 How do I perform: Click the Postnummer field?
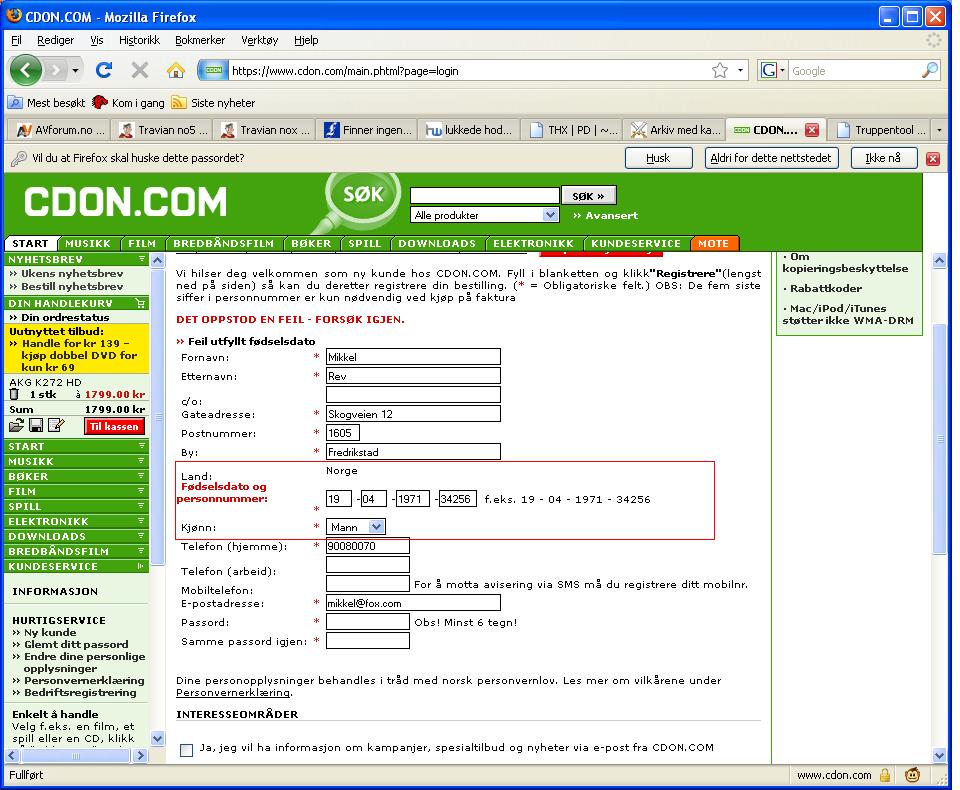click(343, 433)
